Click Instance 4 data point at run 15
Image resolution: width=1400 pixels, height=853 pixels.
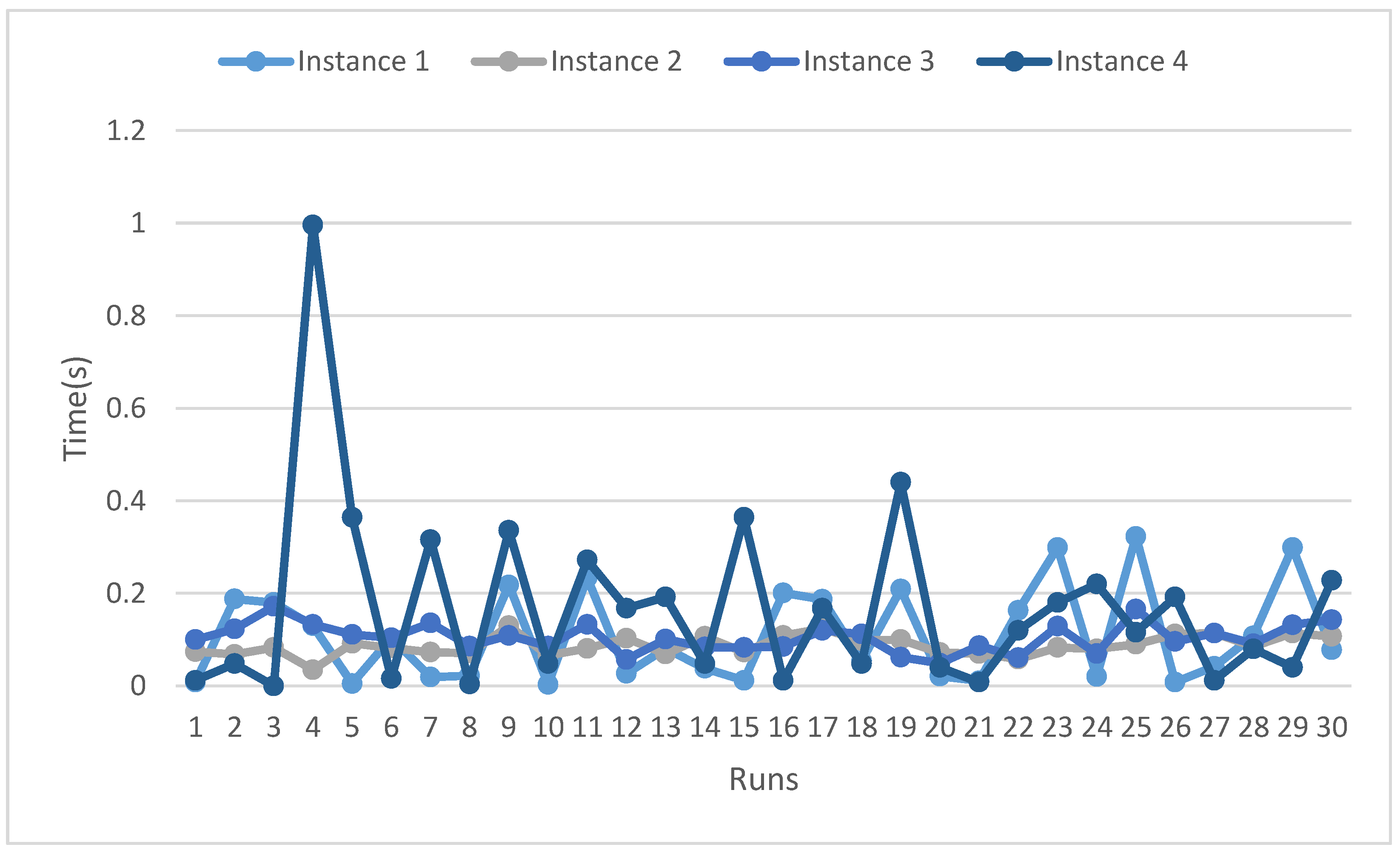[744, 518]
